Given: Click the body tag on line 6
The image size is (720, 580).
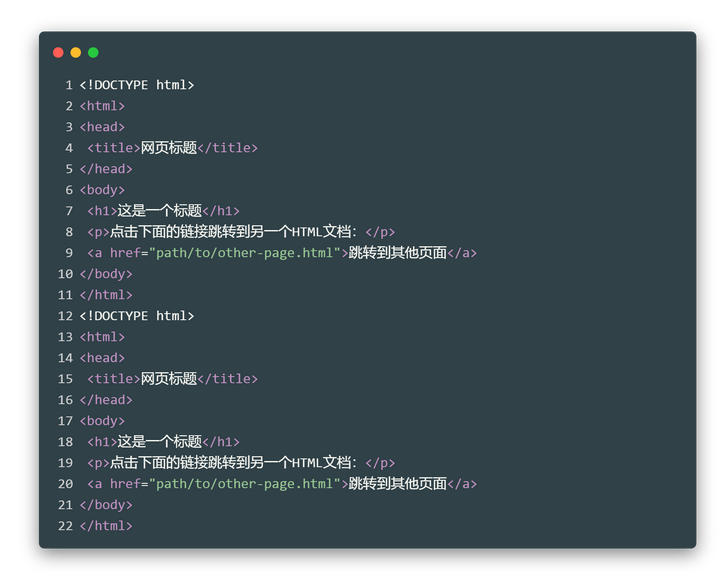Looking at the screenshot, I should (x=102, y=190).
